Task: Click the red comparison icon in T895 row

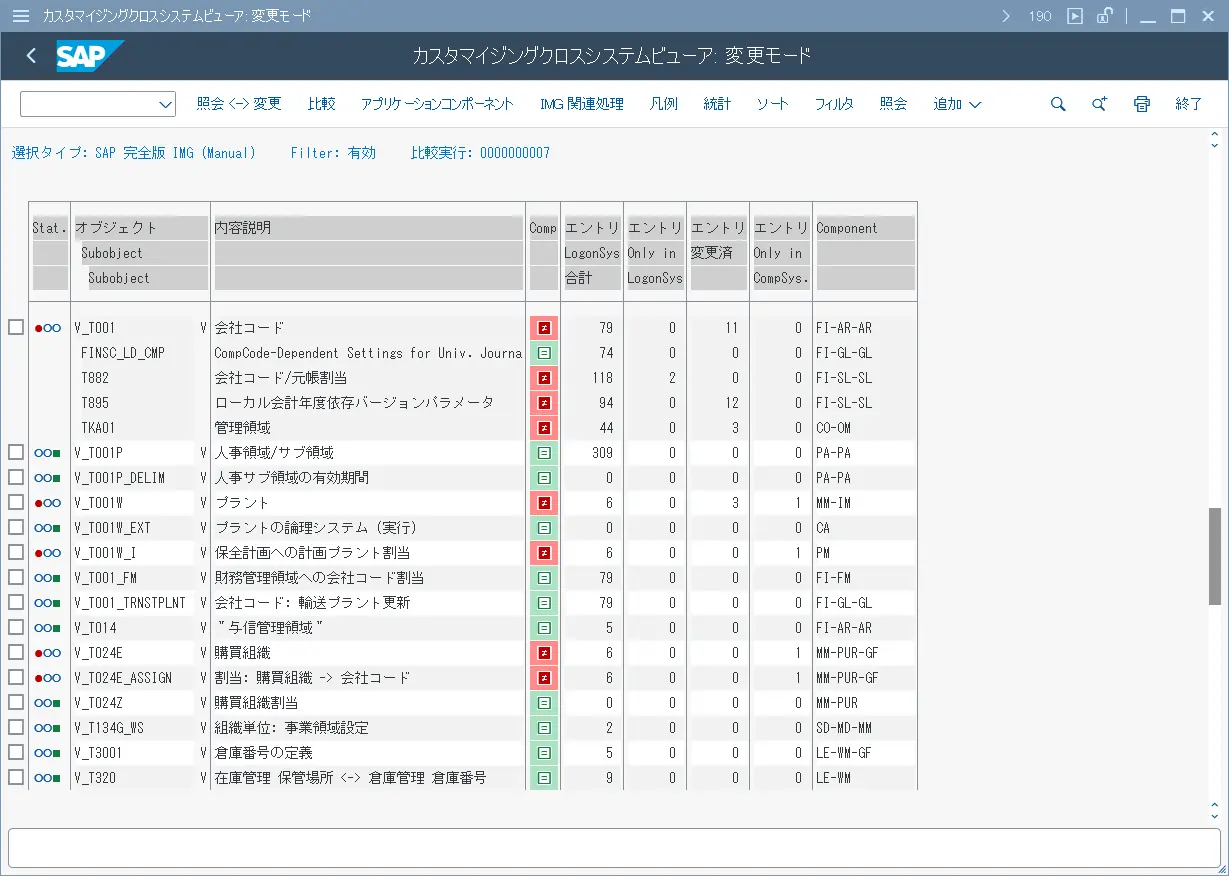Action: [544, 403]
